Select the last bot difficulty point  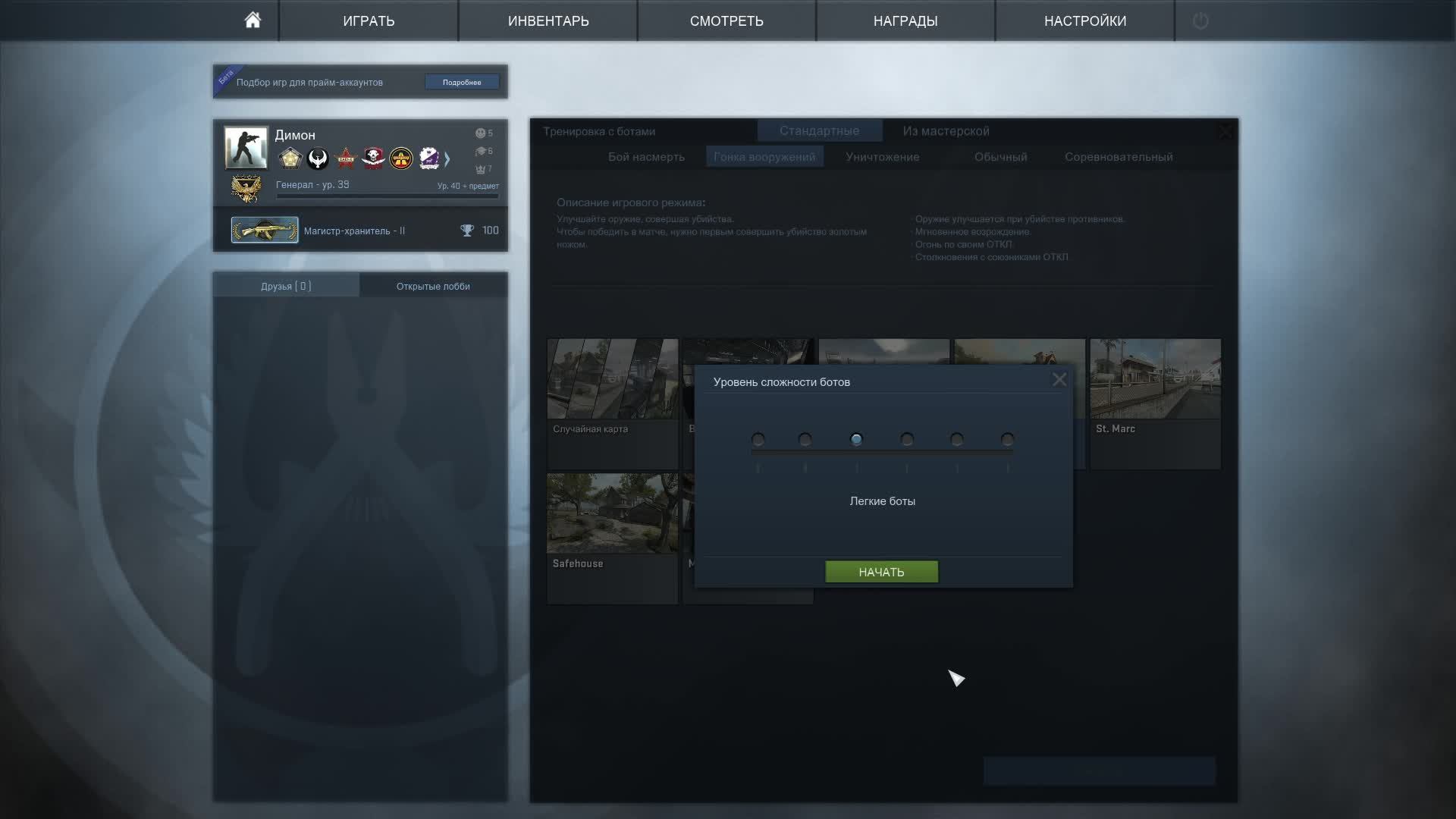pyautogui.click(x=1007, y=439)
